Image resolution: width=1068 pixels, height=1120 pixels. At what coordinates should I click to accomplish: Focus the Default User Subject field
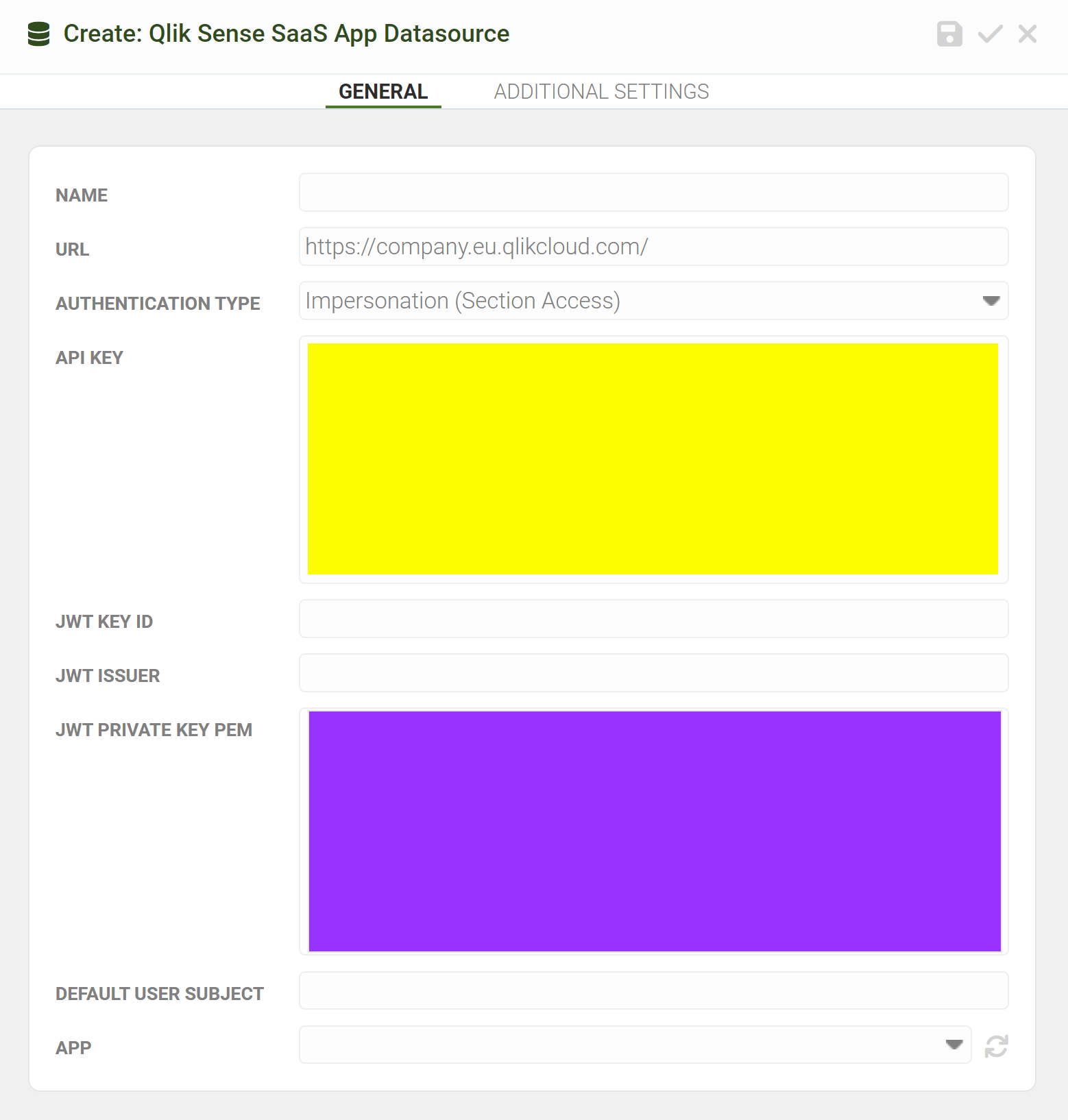click(x=653, y=990)
